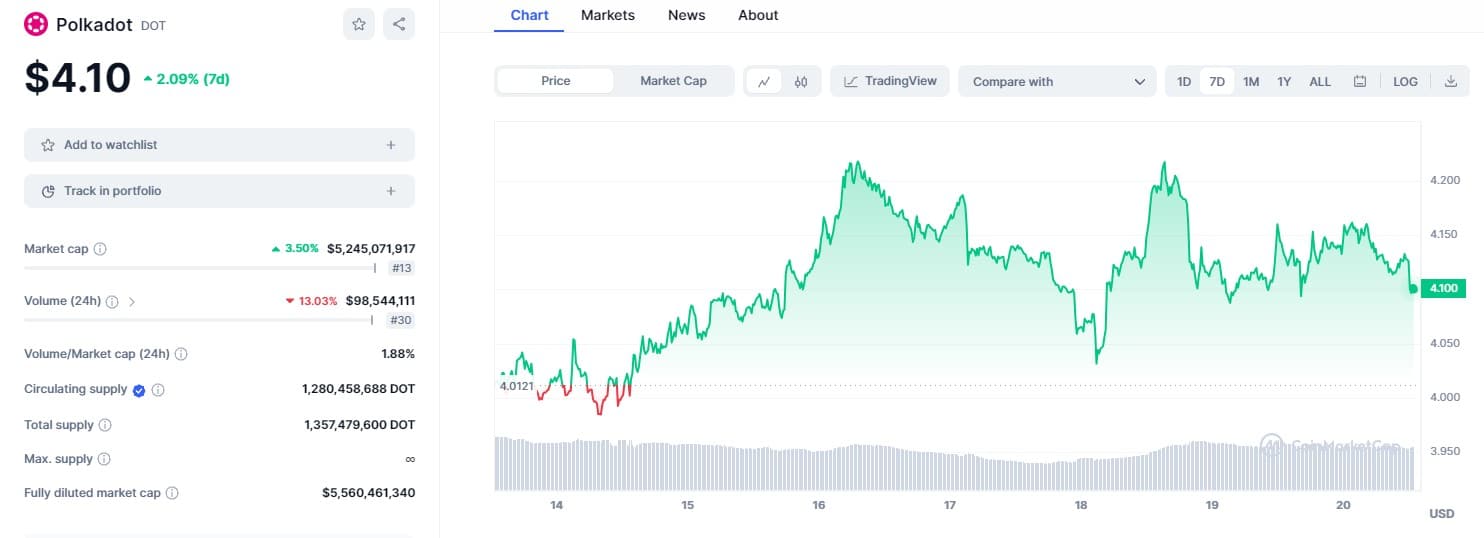Download chart data icon
Viewport: 1484px width, 538px height.
pos(1451,82)
